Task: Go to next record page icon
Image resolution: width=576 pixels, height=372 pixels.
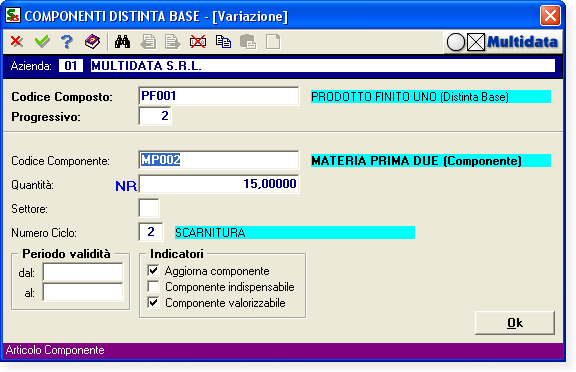Action: pyautogui.click(x=173, y=41)
